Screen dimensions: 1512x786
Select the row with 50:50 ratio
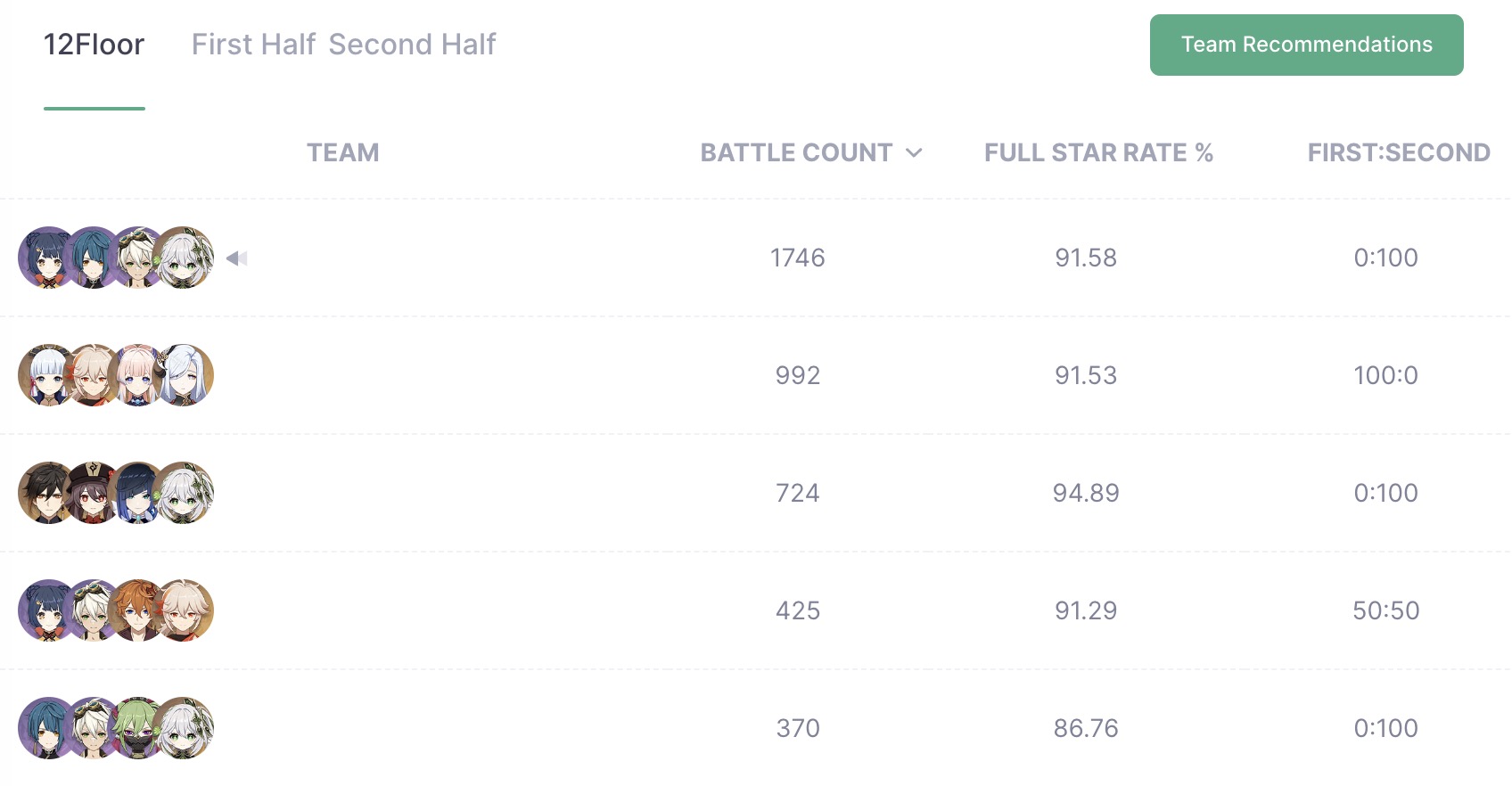tap(756, 610)
